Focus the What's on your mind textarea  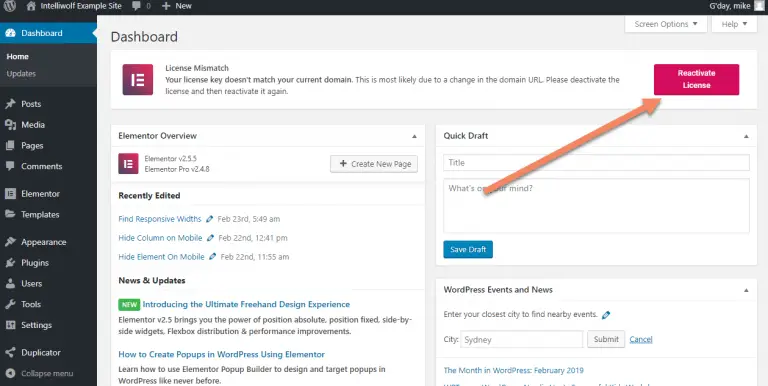[x=596, y=206]
